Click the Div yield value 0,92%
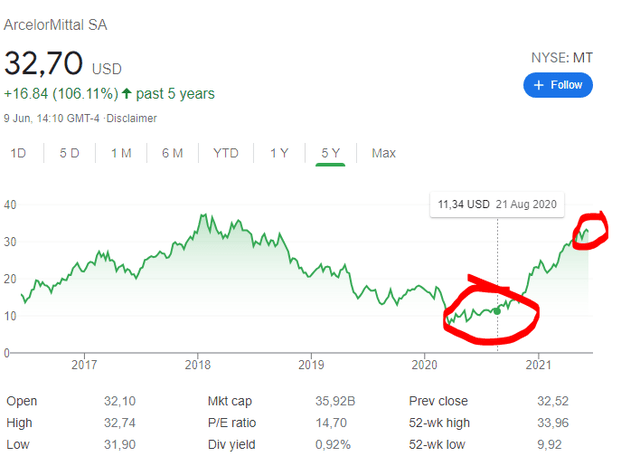640x466 pixels. click(333, 444)
